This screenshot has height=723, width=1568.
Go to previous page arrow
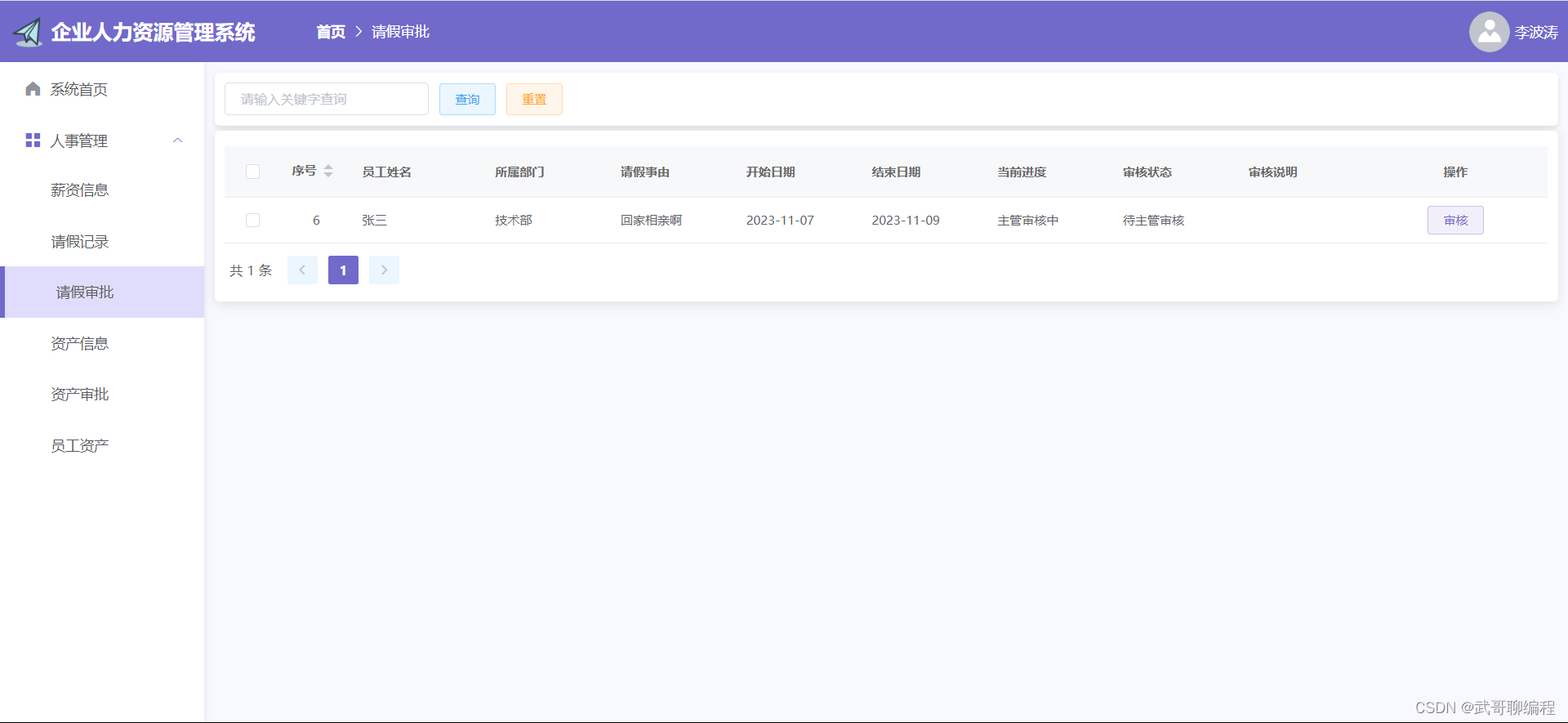302,270
